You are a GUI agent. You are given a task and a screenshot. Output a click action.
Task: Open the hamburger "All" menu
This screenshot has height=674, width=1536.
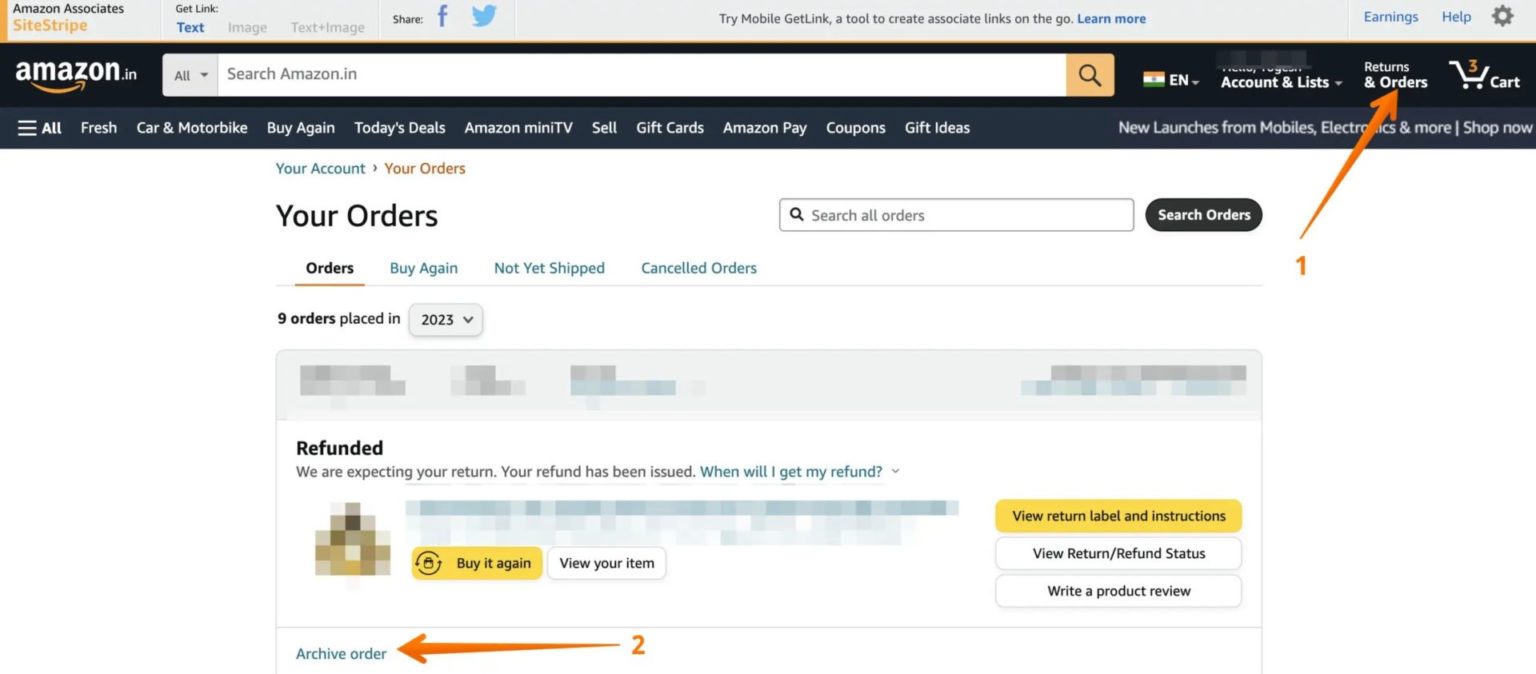pos(39,127)
